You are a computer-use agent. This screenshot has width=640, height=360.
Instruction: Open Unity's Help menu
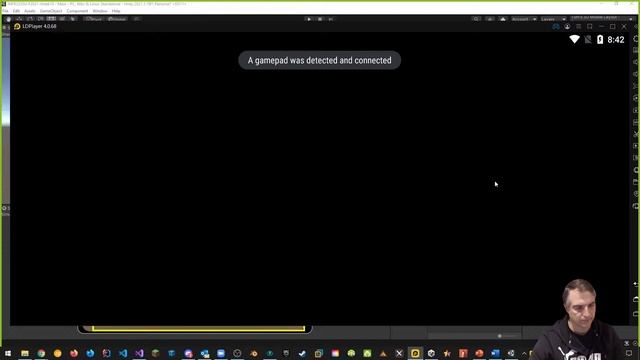pyautogui.click(x=116, y=11)
